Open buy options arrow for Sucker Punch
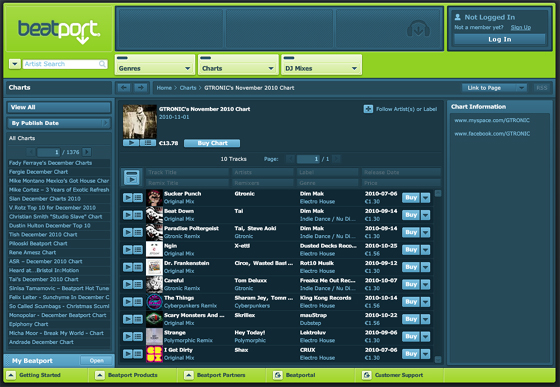This screenshot has width=560, height=387. [425, 197]
